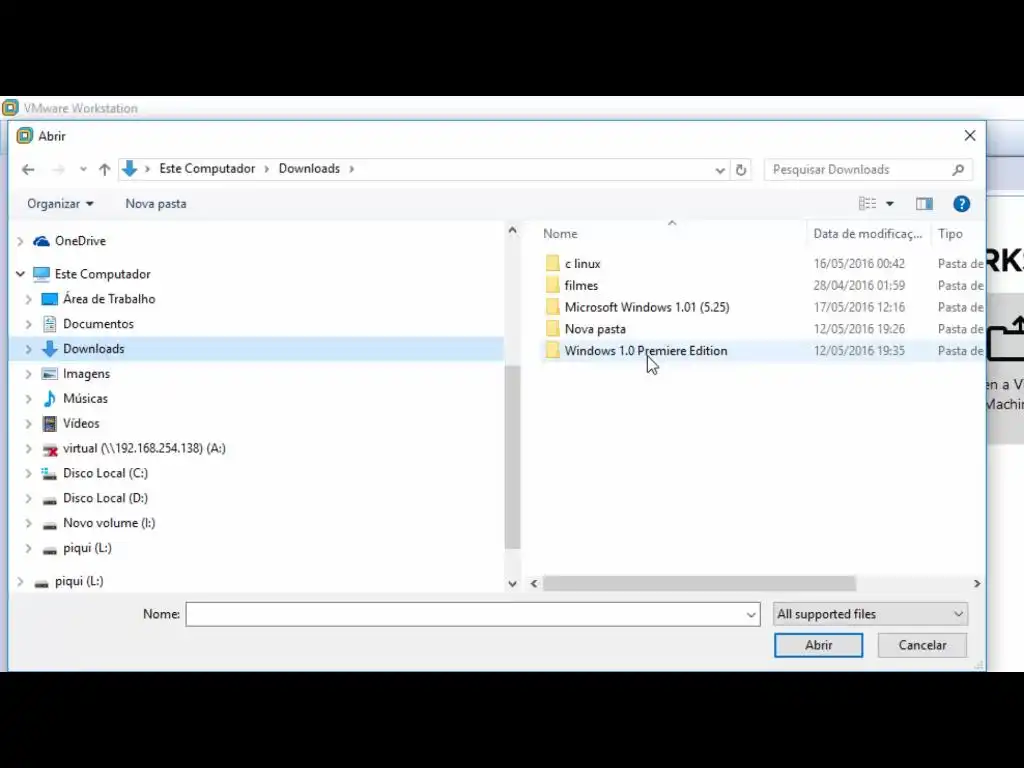The width and height of the screenshot is (1024, 768).
Task: Create a Nova pasta
Action: click(x=155, y=204)
